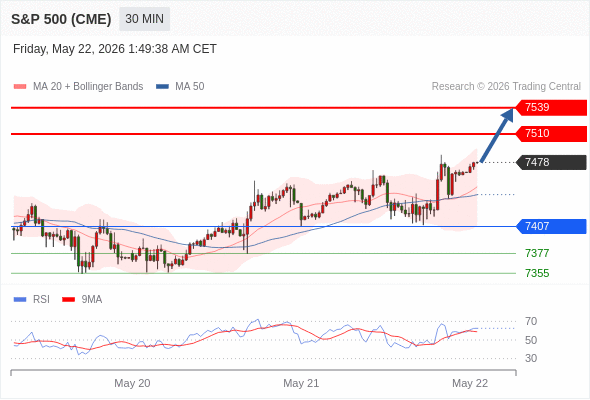
Task: Click the May 20 axis date
Action: (132, 383)
